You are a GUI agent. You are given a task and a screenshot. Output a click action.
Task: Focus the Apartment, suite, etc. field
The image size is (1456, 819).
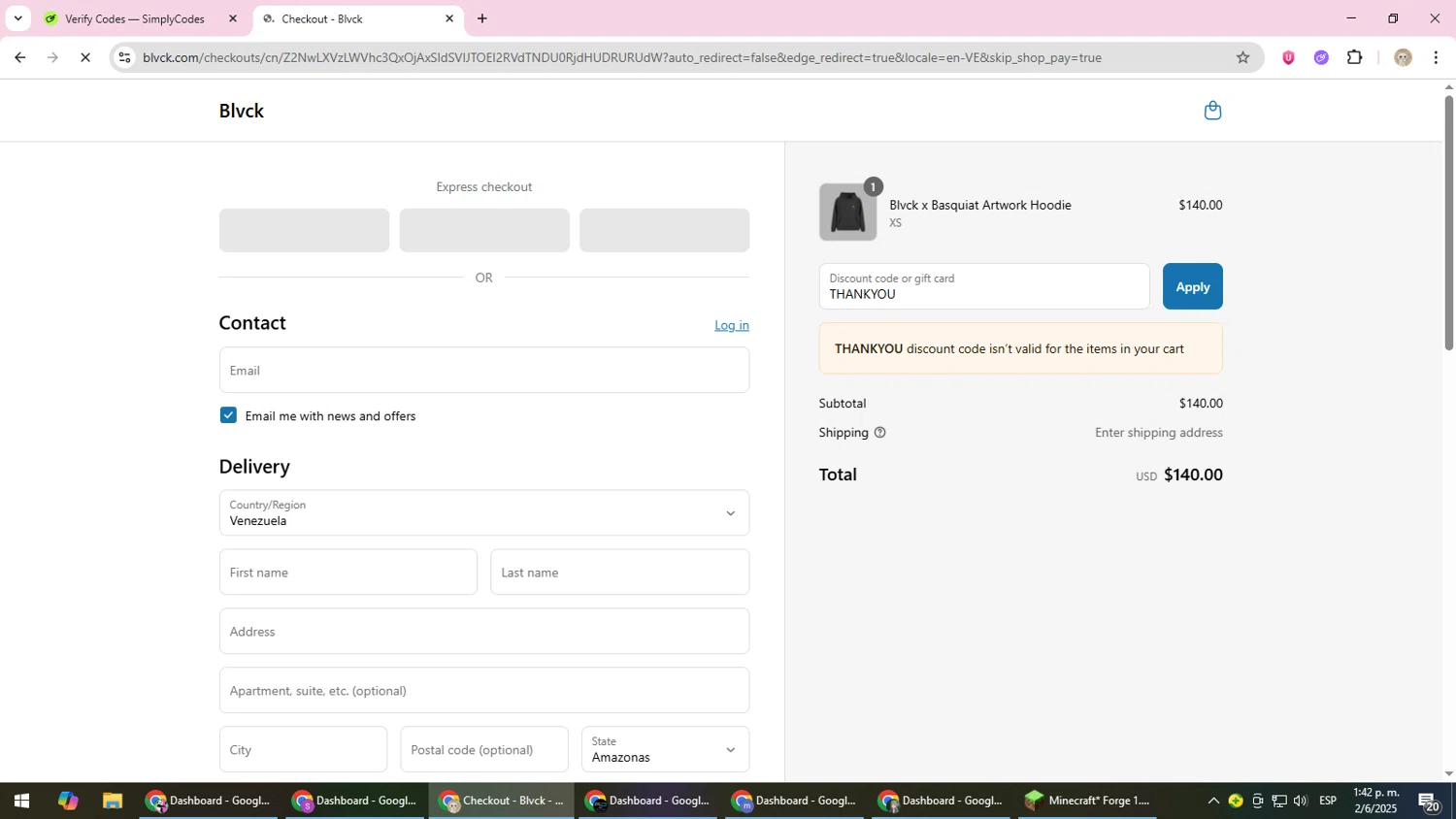484,690
